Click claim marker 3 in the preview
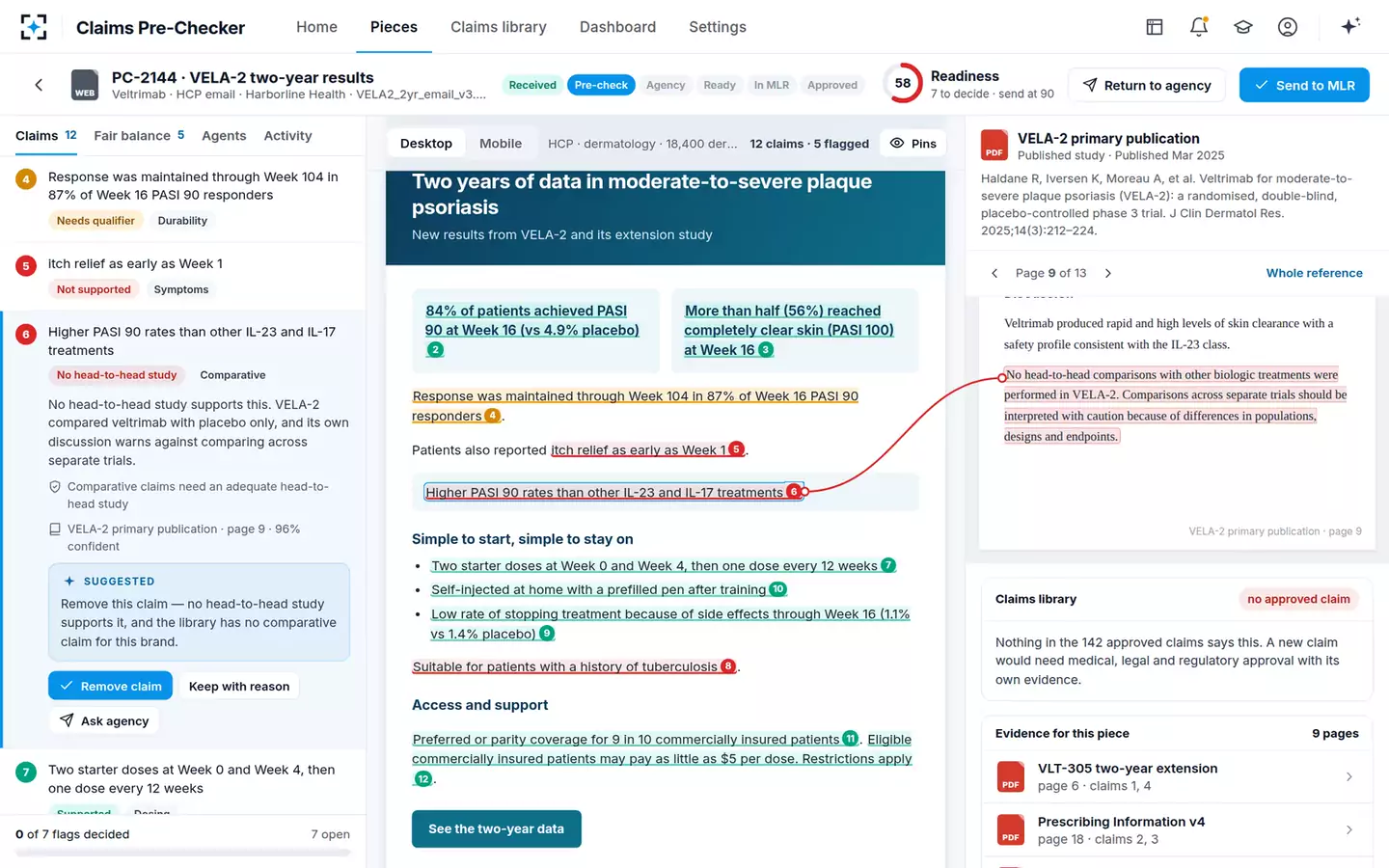Image resolution: width=1389 pixels, height=868 pixels. tap(766, 349)
